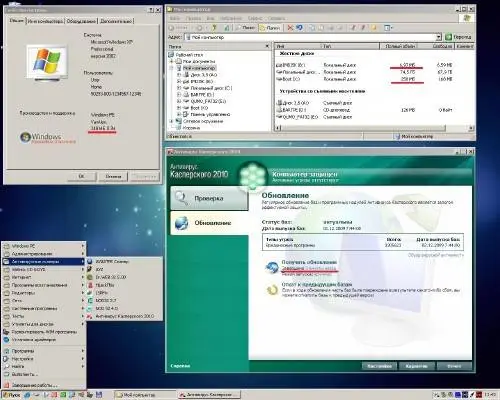Open the Вид menu in Explorer
The width and height of the screenshot is (500, 400).
pyautogui.click(x=210, y=18)
